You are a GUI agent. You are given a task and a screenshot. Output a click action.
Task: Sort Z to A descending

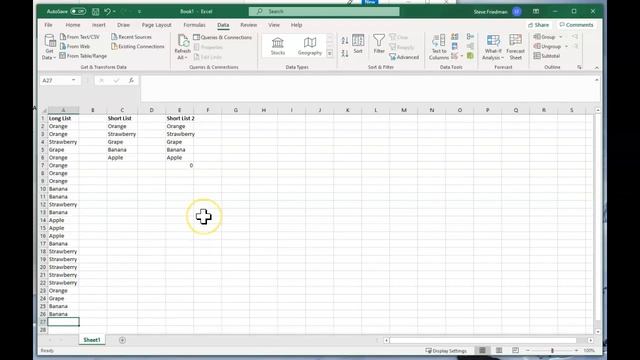[x=345, y=53]
